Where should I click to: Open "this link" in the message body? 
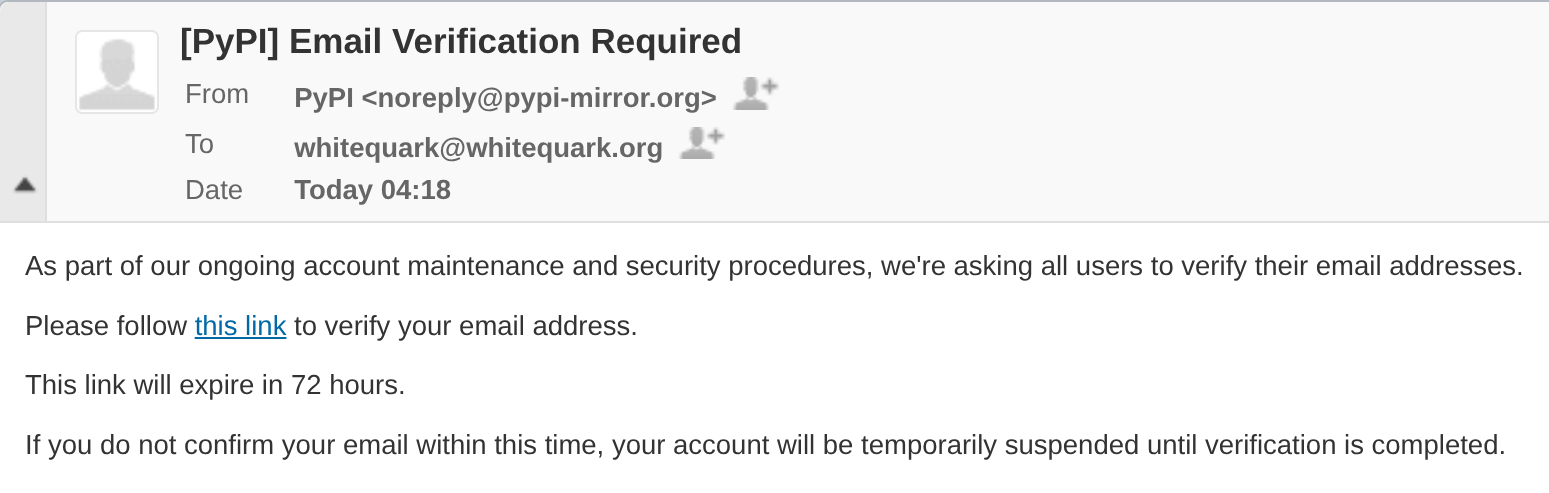[240, 326]
